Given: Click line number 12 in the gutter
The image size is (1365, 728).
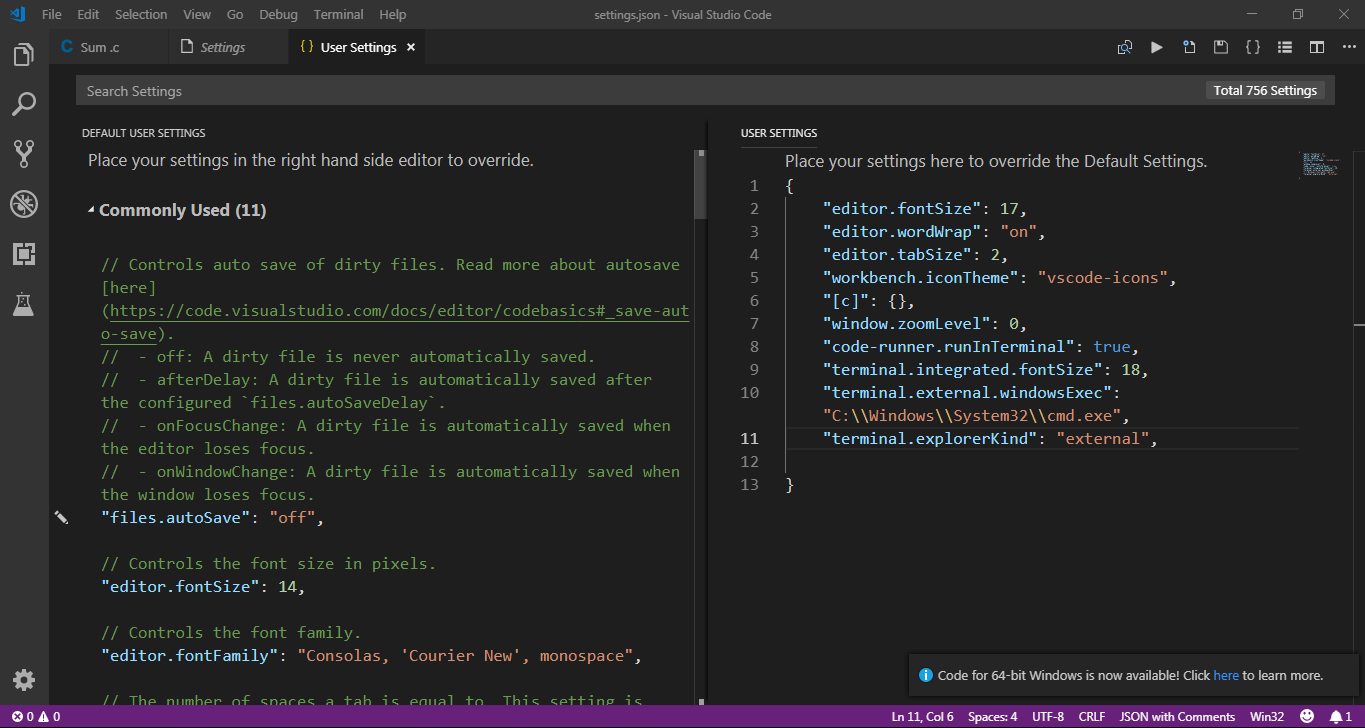Looking at the screenshot, I should click(x=750, y=461).
